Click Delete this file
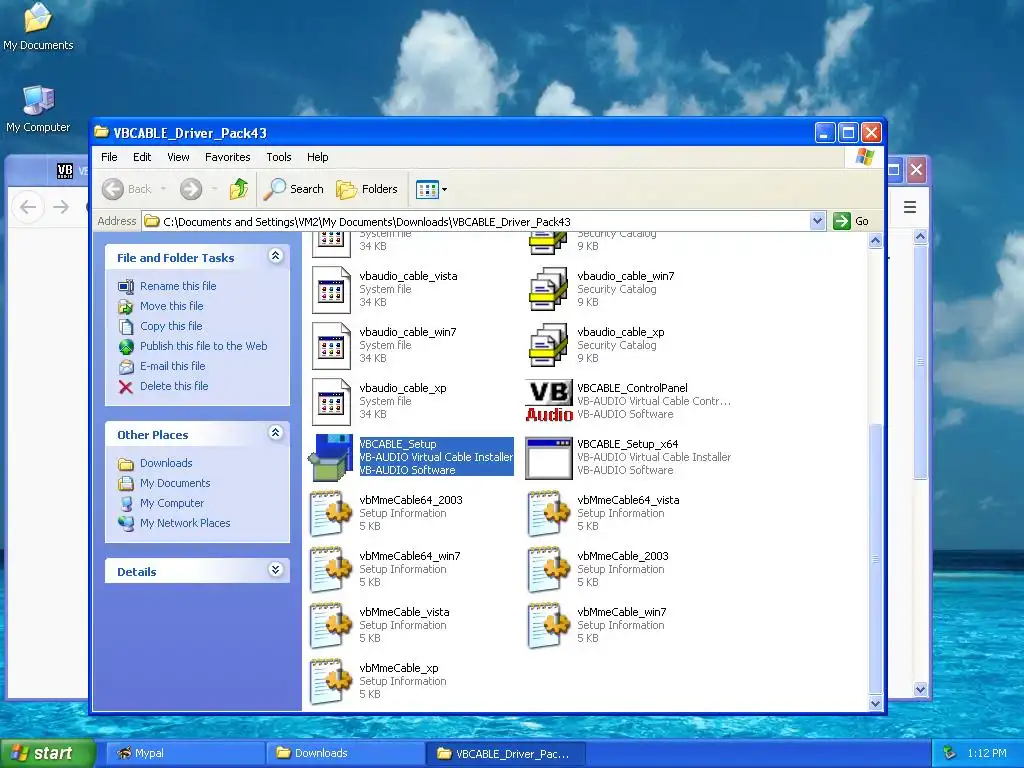 (174, 386)
